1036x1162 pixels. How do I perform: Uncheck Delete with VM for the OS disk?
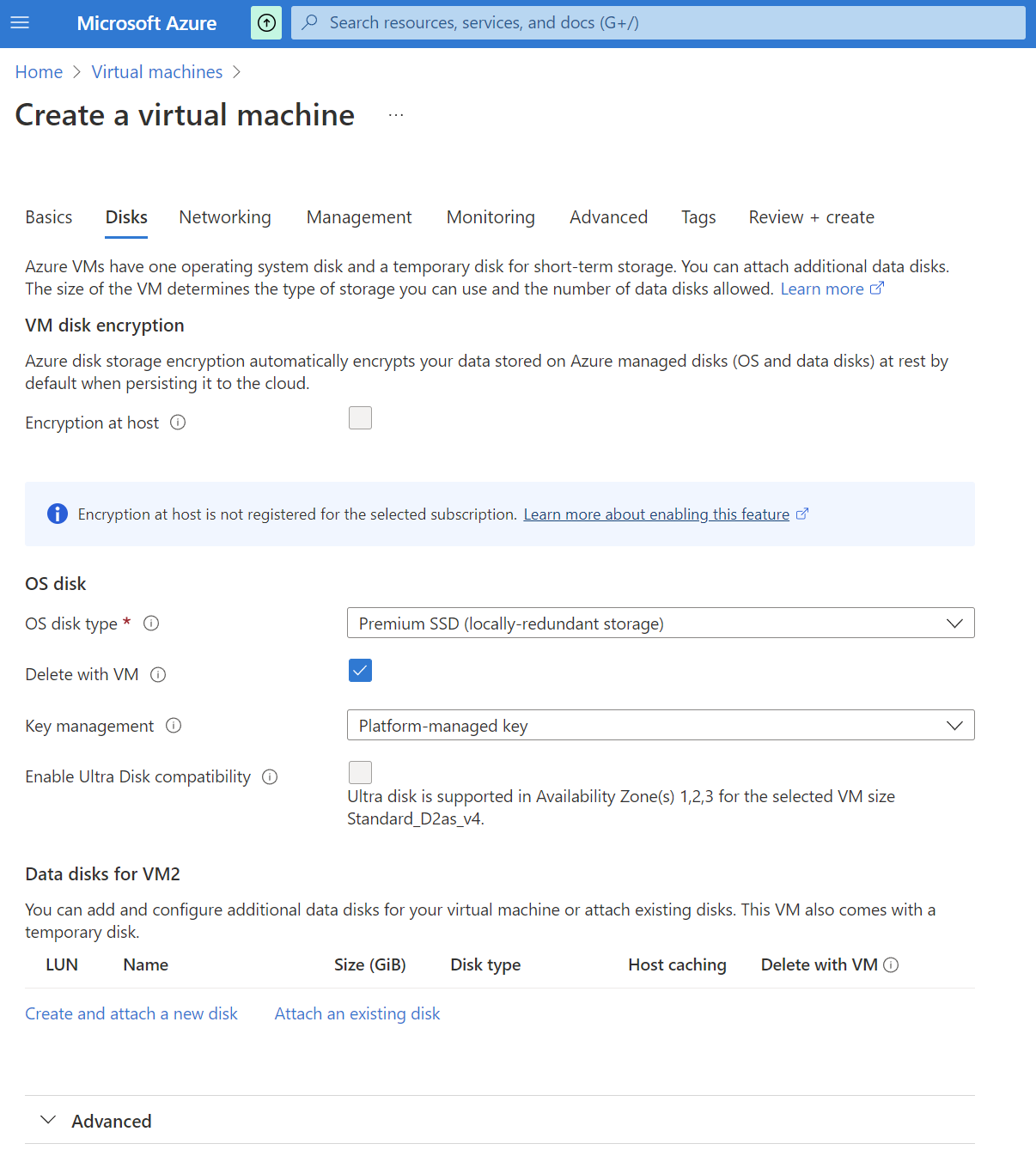(x=360, y=670)
